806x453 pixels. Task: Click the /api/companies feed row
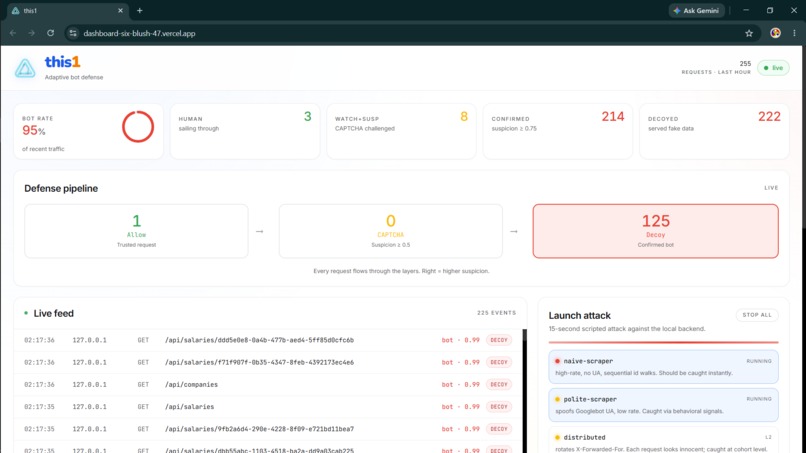(268, 385)
